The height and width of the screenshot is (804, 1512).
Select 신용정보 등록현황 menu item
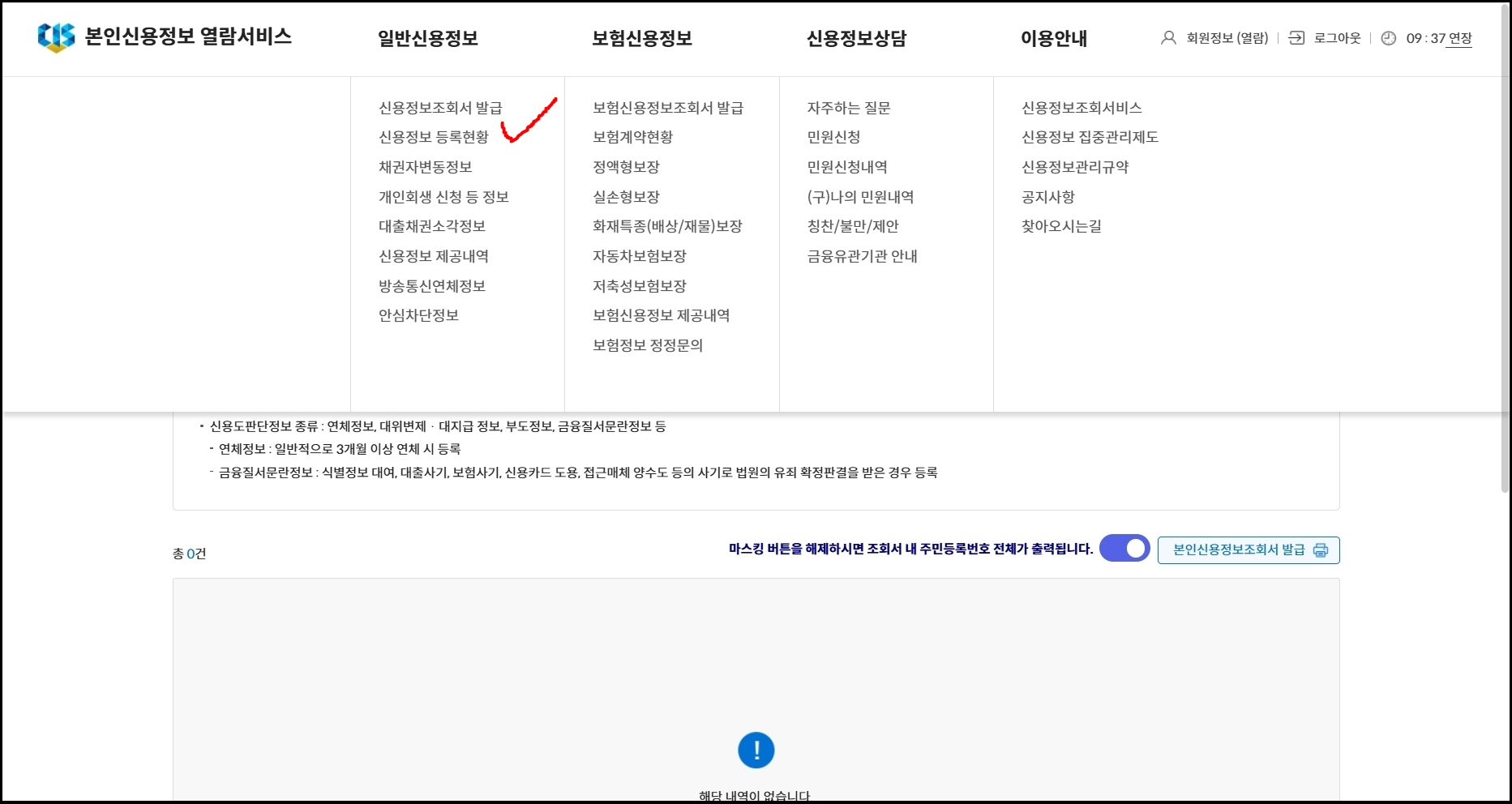pyautogui.click(x=434, y=137)
